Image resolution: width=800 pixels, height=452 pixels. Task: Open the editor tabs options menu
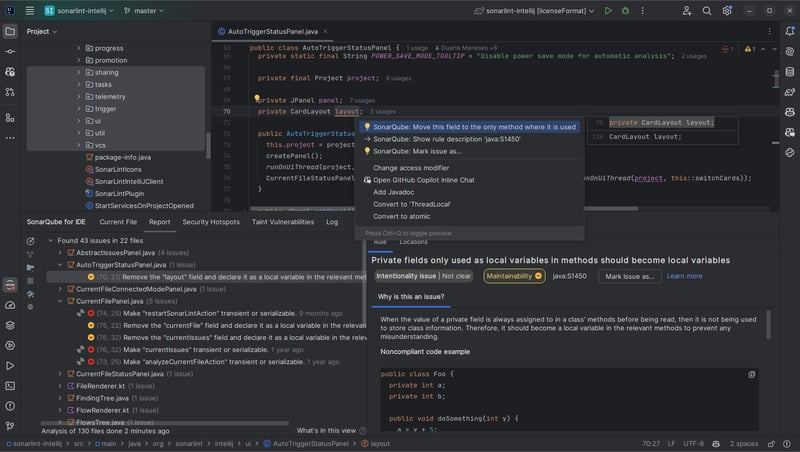point(769,31)
